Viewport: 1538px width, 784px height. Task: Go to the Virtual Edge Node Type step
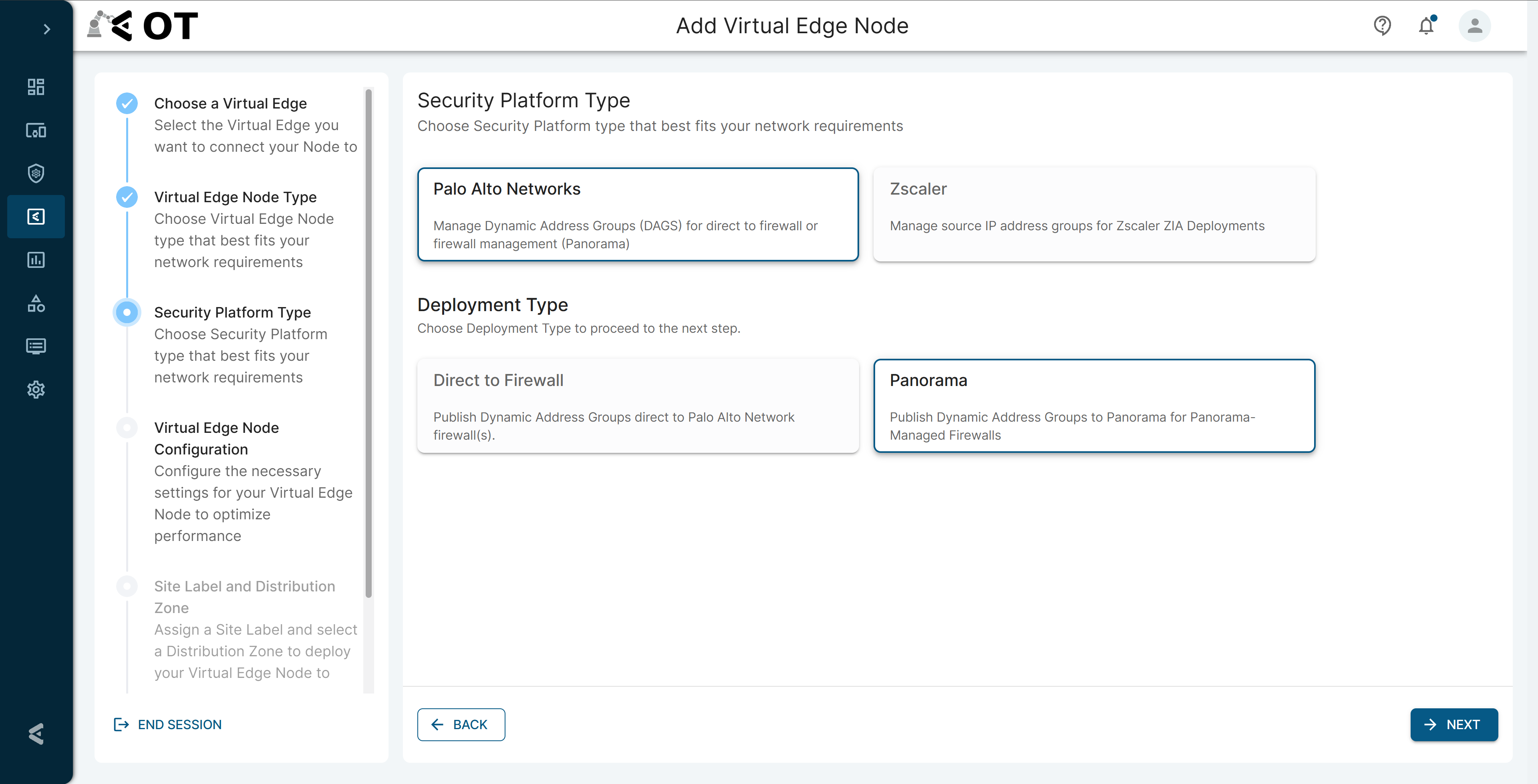tap(235, 197)
